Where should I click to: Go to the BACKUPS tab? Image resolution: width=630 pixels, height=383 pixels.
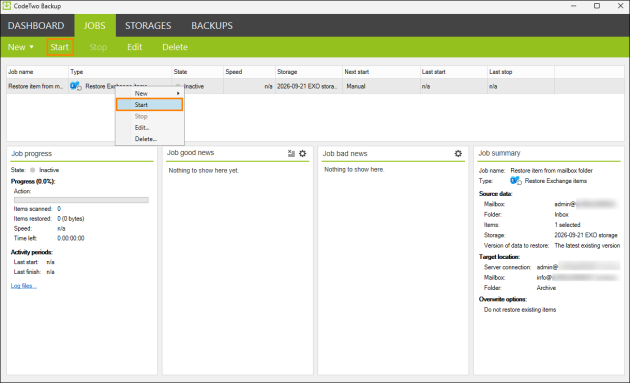click(212, 26)
